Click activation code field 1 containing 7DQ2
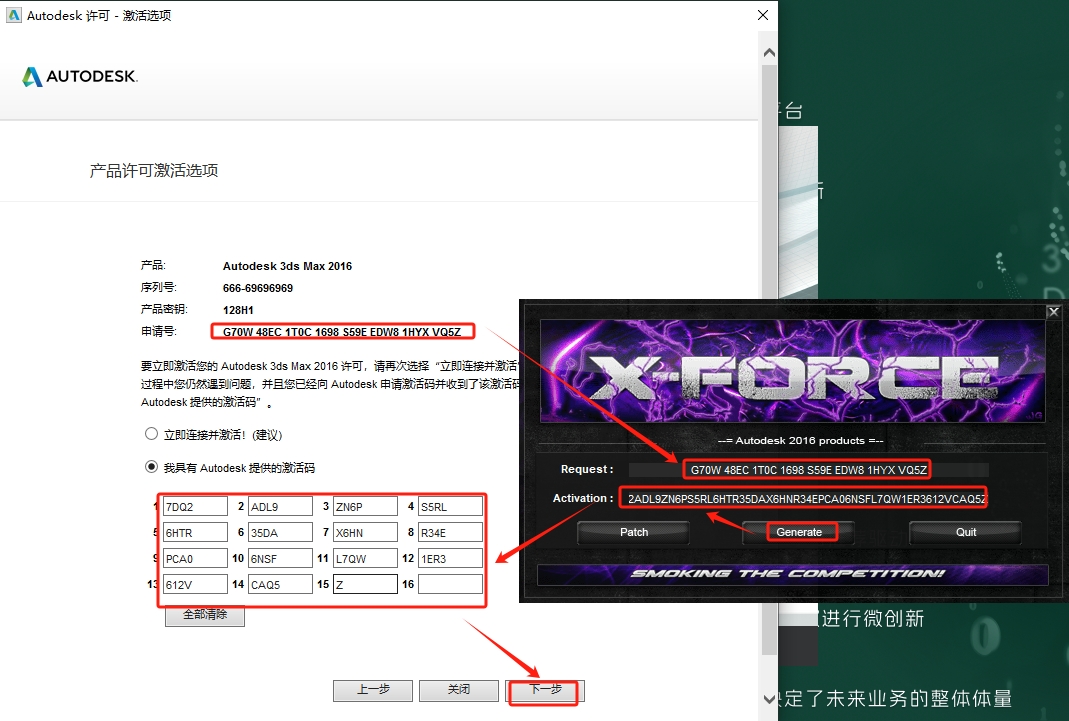Screen dimensions: 1069x721 click(x=195, y=506)
